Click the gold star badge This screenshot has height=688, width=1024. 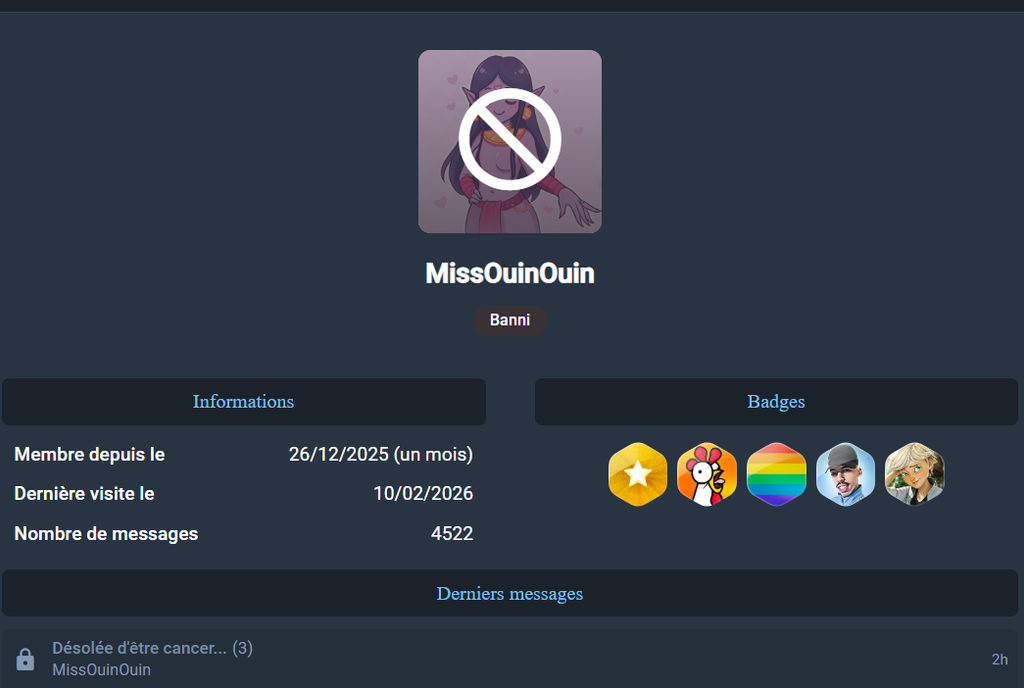tap(637, 475)
